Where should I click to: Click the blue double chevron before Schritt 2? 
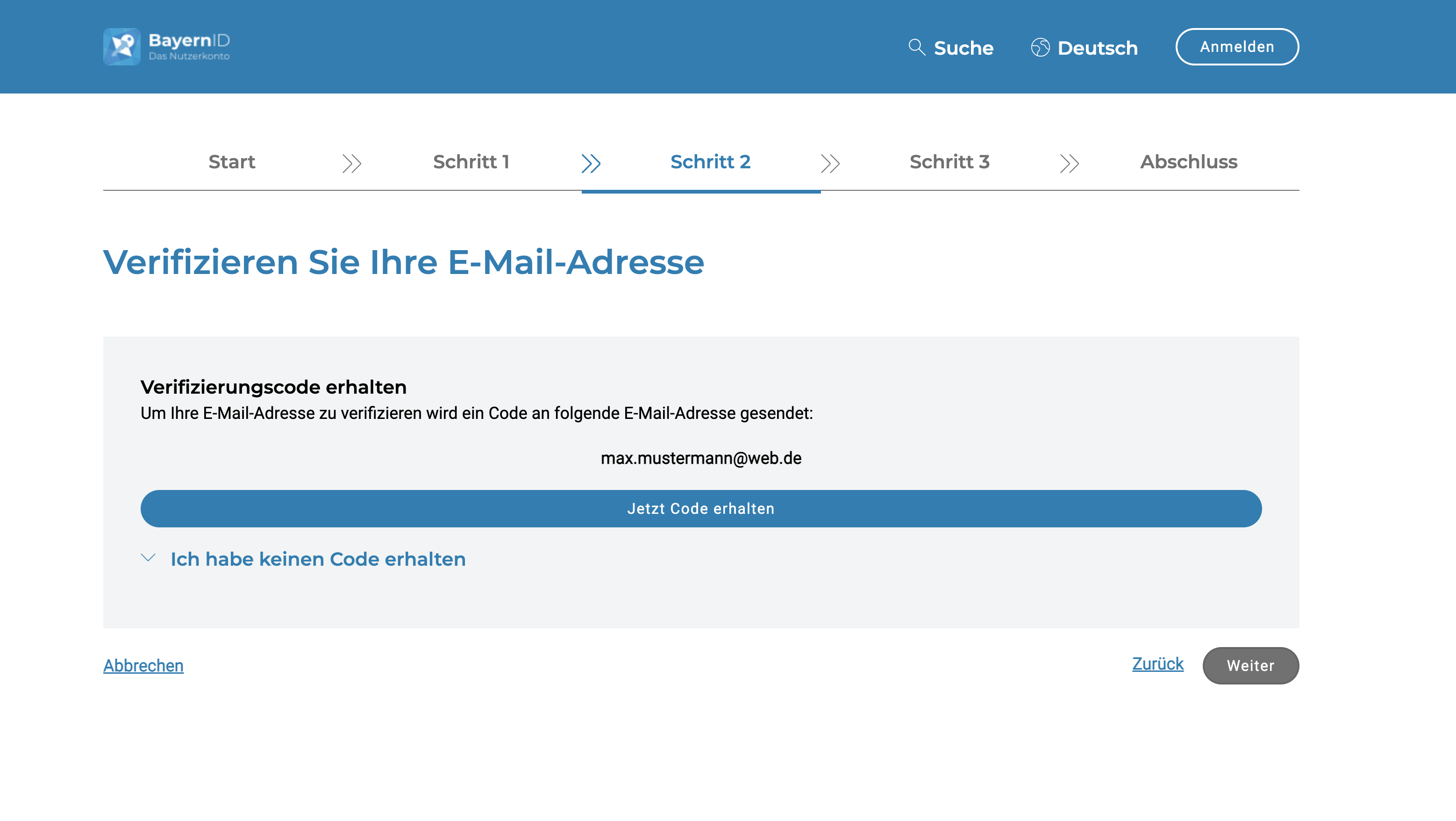coord(591,164)
